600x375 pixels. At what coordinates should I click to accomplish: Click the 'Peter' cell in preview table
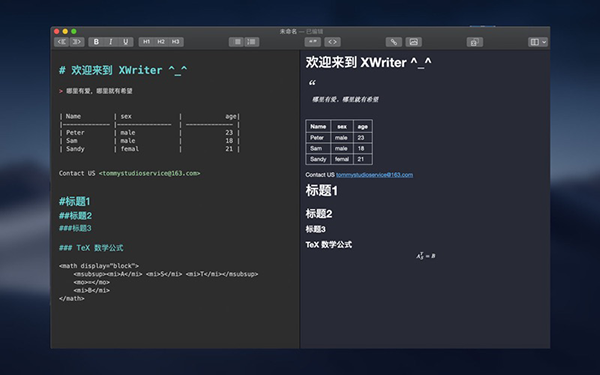tap(318, 138)
